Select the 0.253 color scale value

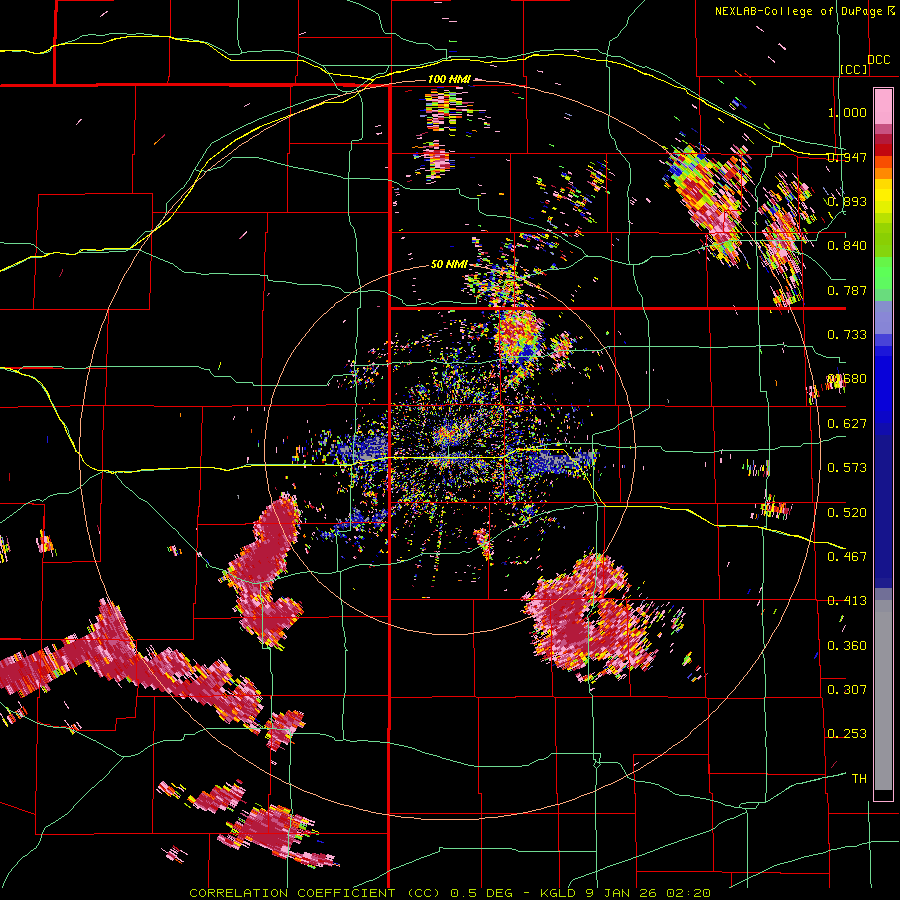tap(847, 734)
